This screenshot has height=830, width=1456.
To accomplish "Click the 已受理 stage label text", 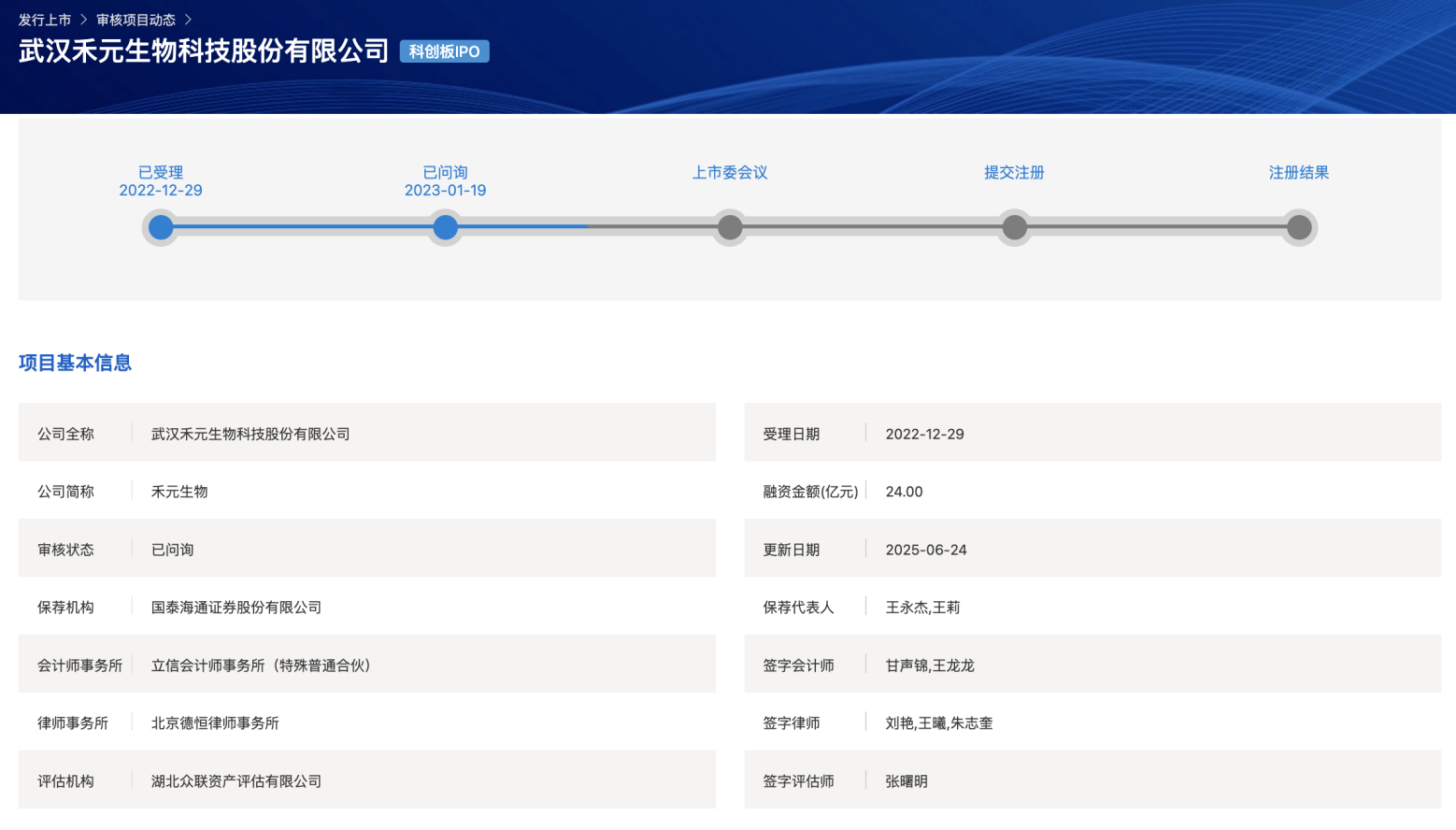I will pos(161,172).
